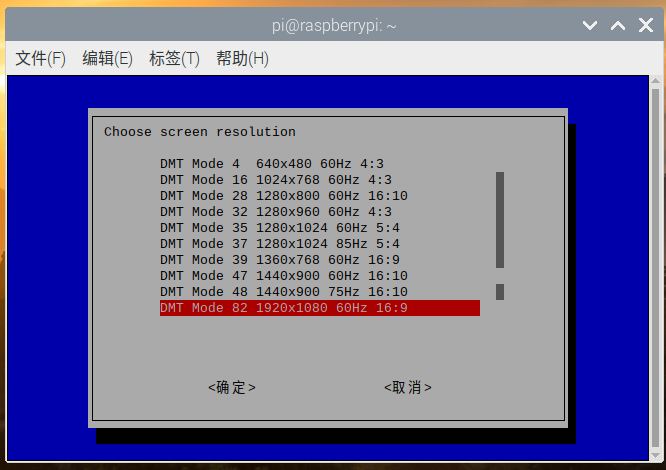The width and height of the screenshot is (666, 470).
Task: Minimize the terminal window
Action: point(590,25)
